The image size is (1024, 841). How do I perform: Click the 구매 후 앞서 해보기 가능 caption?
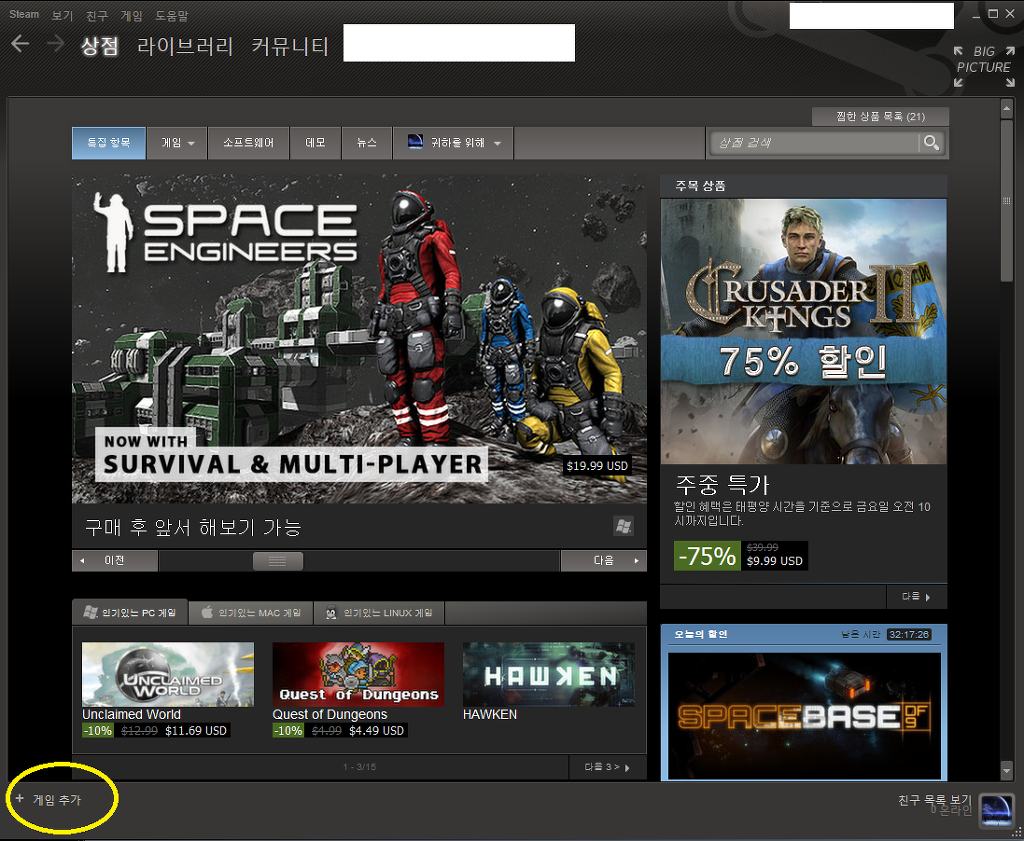point(193,527)
